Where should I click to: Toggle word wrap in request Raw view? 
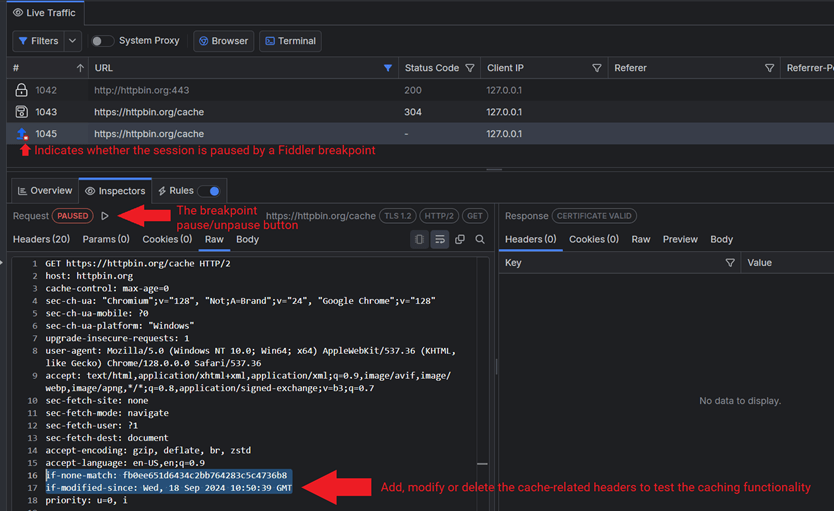coord(440,239)
